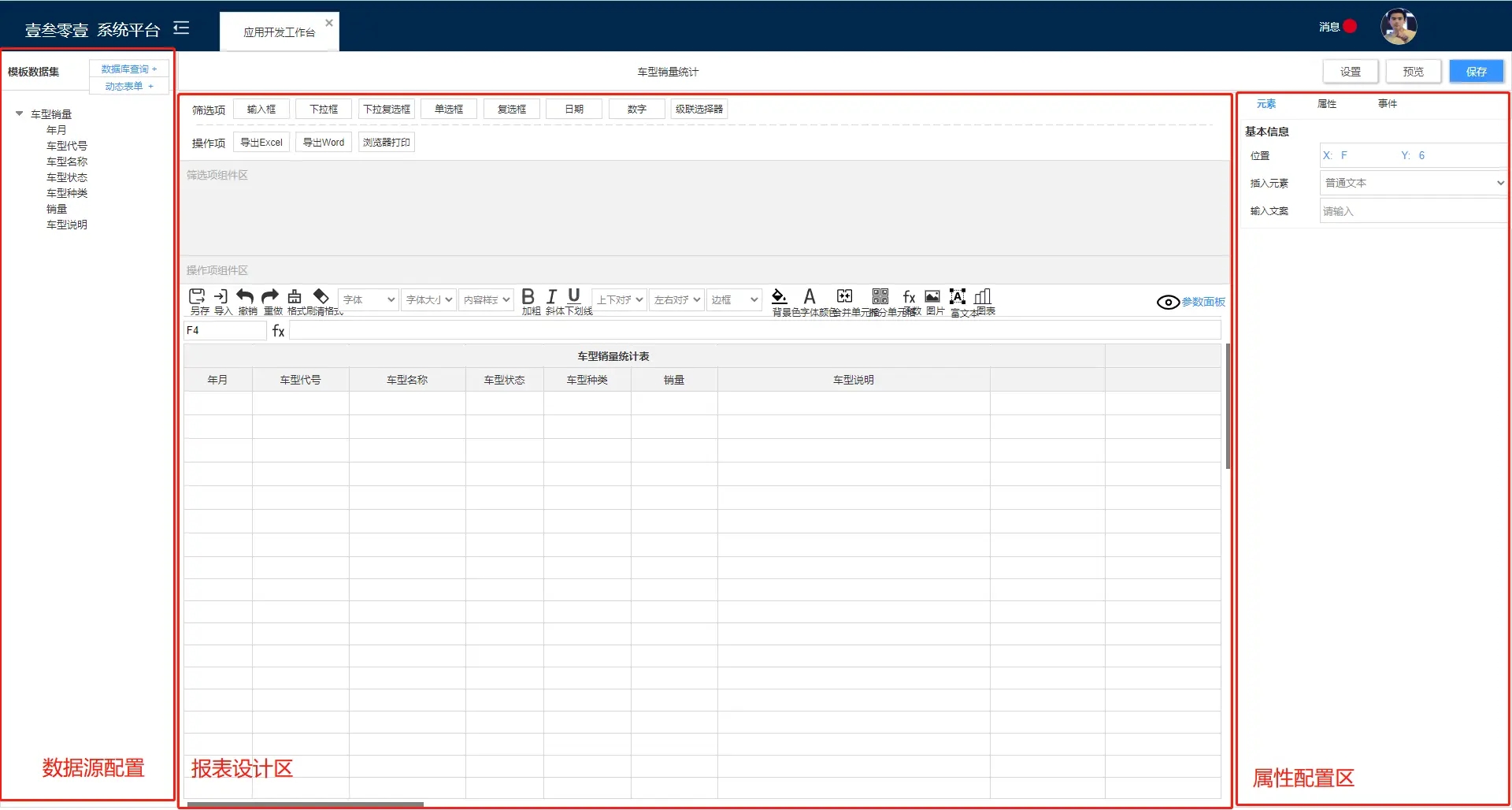Select the 车型代号 field in the tree
The width and height of the screenshot is (1512, 810).
[x=67, y=146]
